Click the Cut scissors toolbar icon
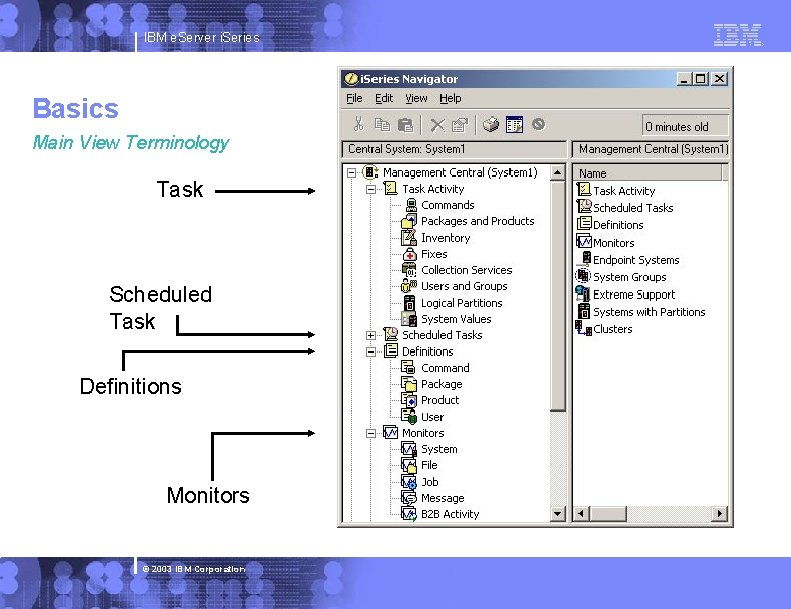The height and width of the screenshot is (609, 791). (x=359, y=124)
